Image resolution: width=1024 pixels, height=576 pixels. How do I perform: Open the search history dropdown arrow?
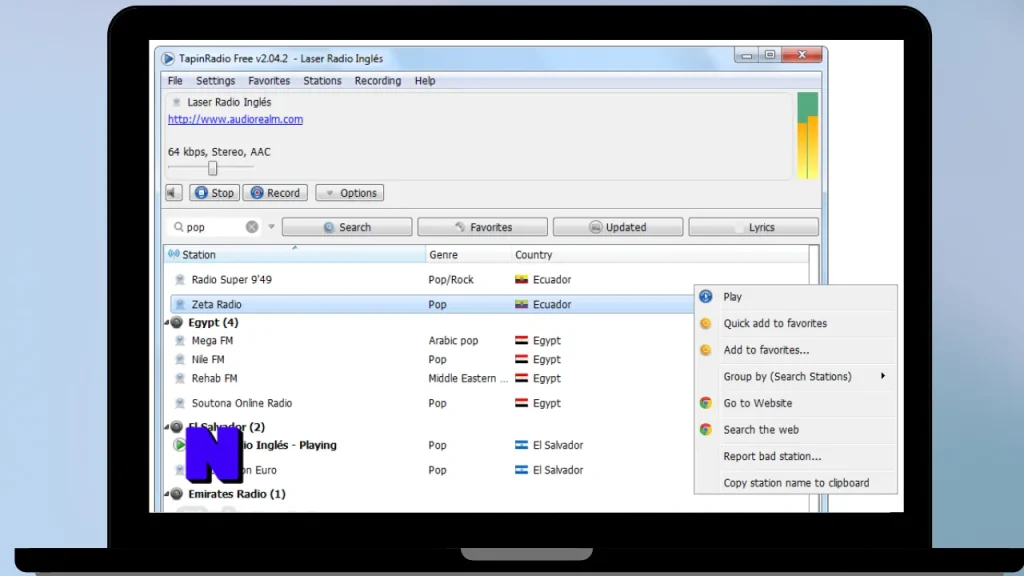pos(271,227)
